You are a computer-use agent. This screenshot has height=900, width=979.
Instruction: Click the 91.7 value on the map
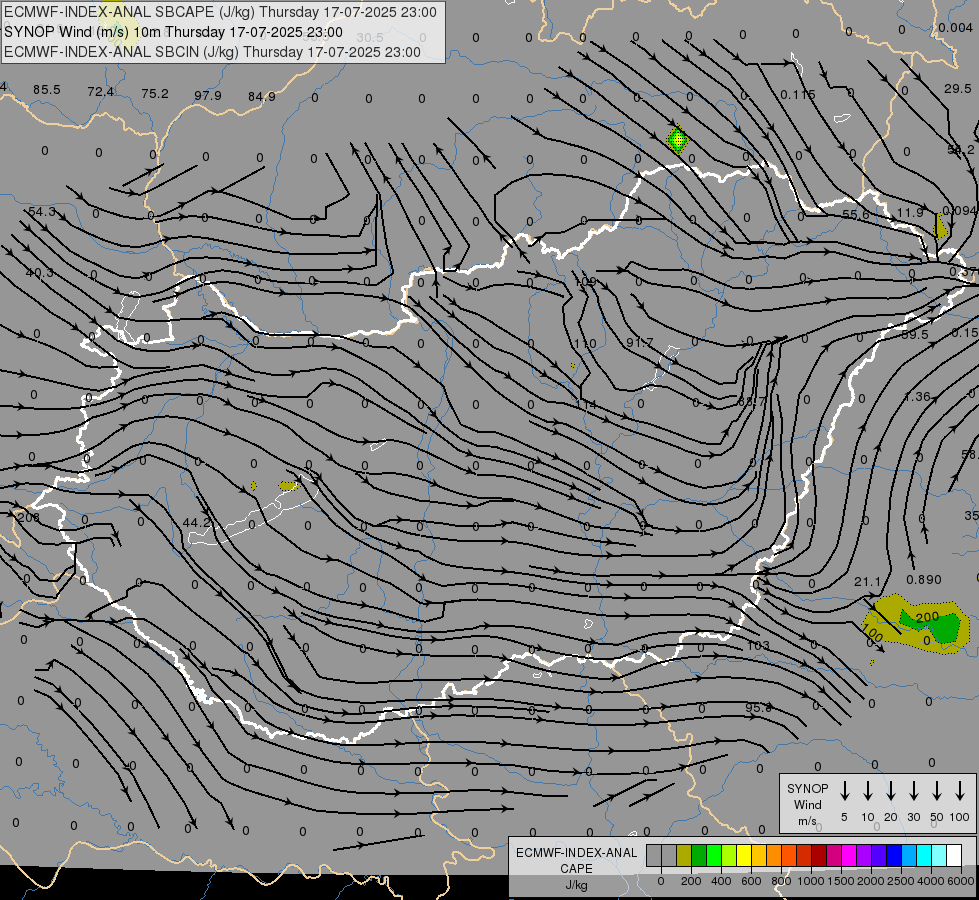(639, 342)
